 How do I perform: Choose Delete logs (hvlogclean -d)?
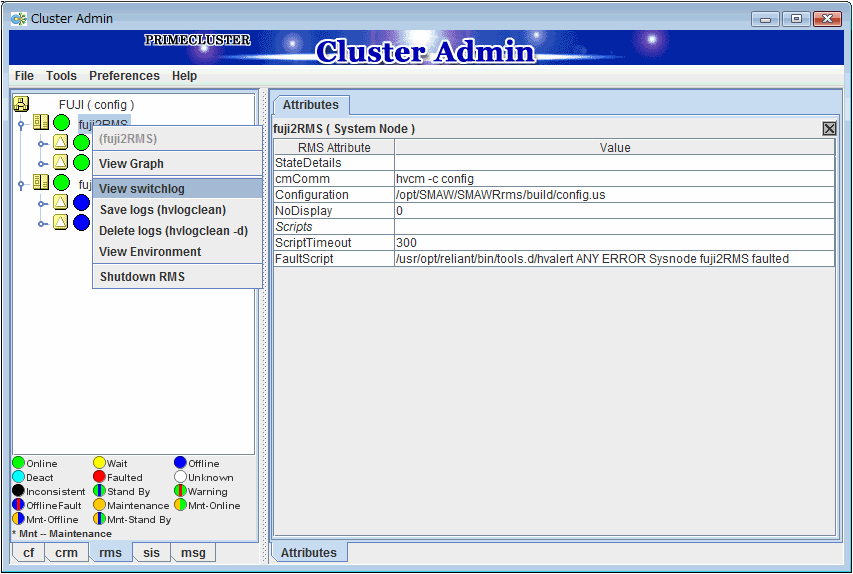pos(177,231)
